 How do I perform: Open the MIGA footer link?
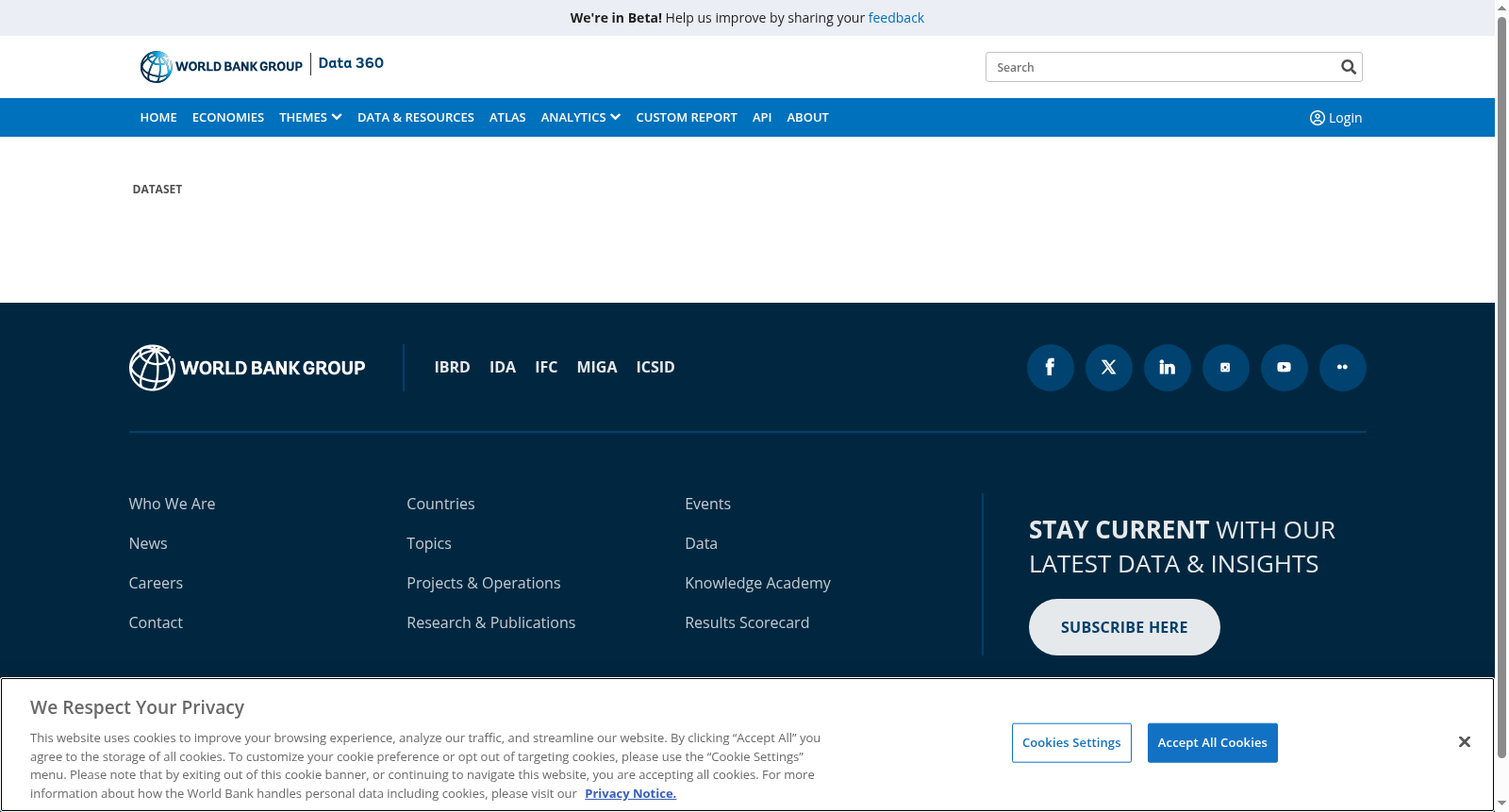tap(597, 368)
